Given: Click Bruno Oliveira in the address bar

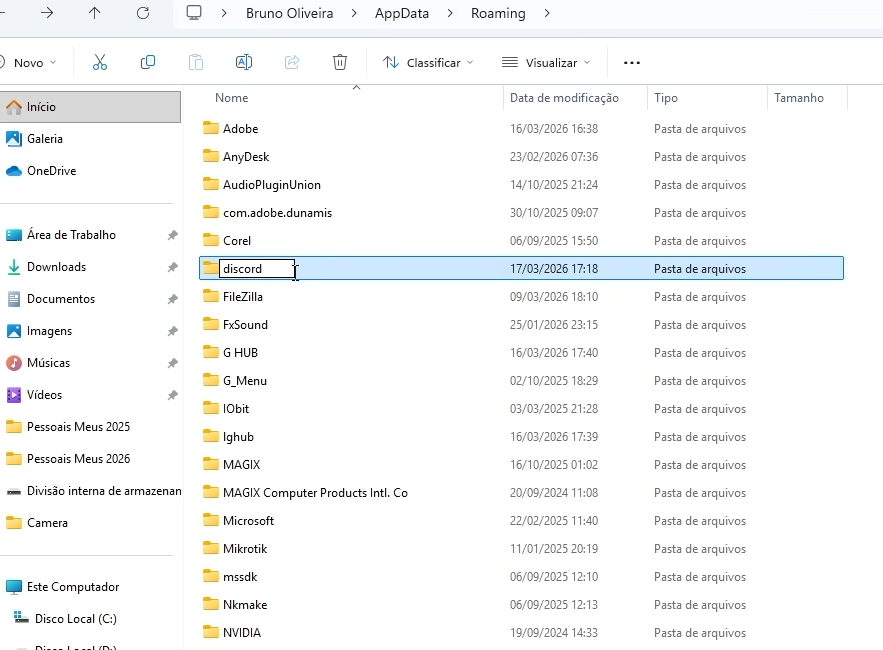Looking at the screenshot, I should pyautogui.click(x=289, y=13).
